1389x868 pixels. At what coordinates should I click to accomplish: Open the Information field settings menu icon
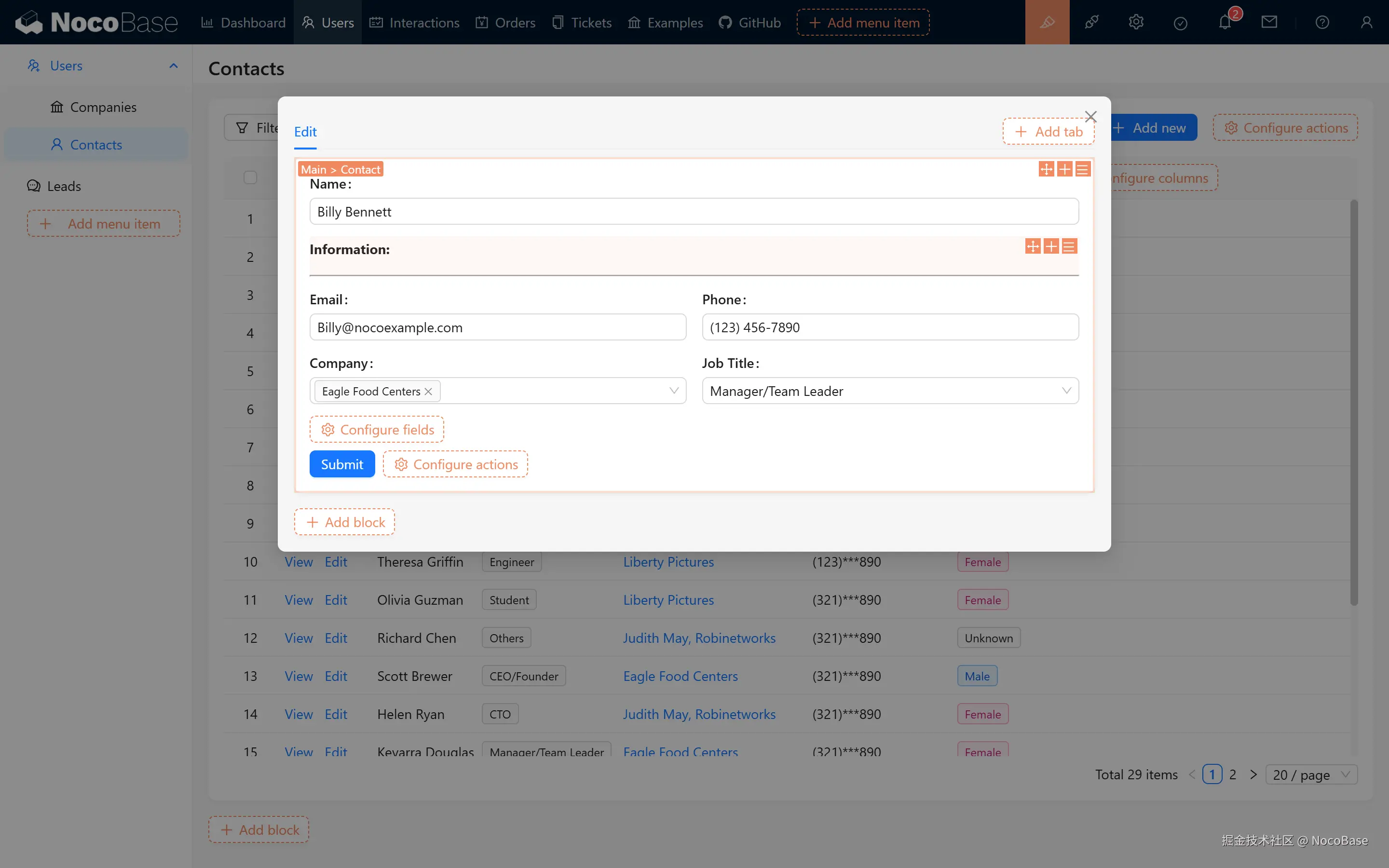coord(1069,246)
